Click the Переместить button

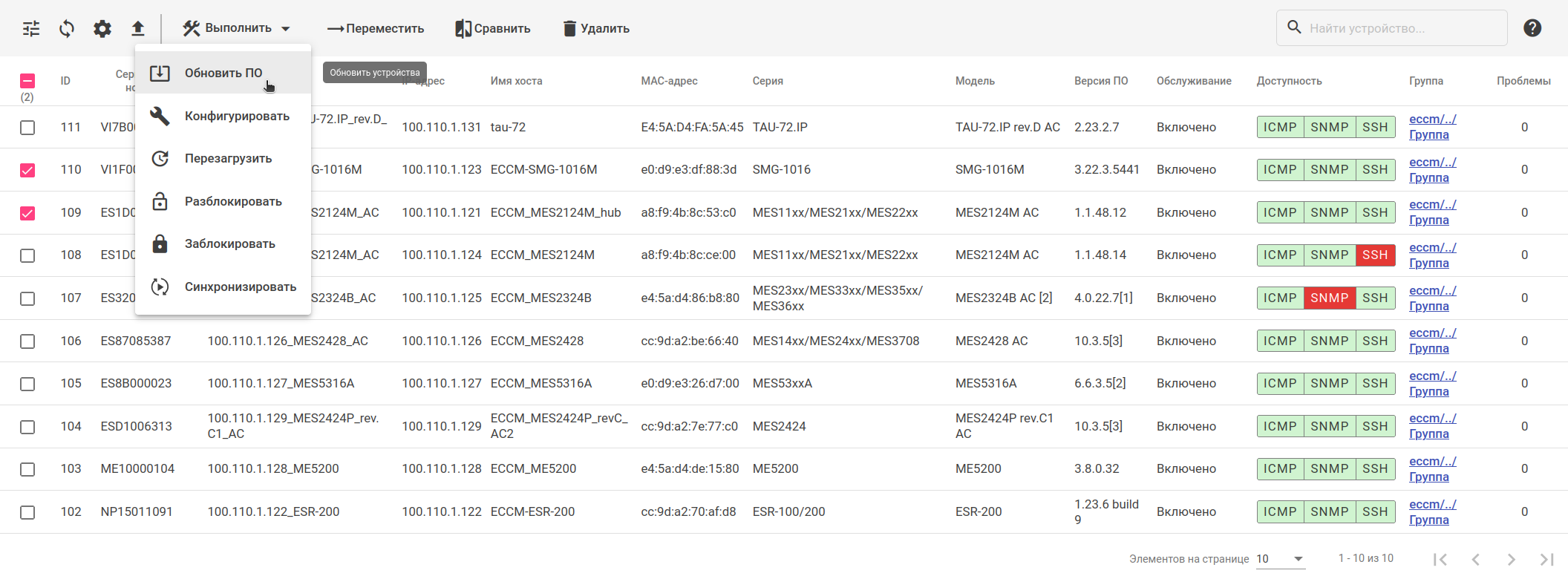[x=376, y=29]
